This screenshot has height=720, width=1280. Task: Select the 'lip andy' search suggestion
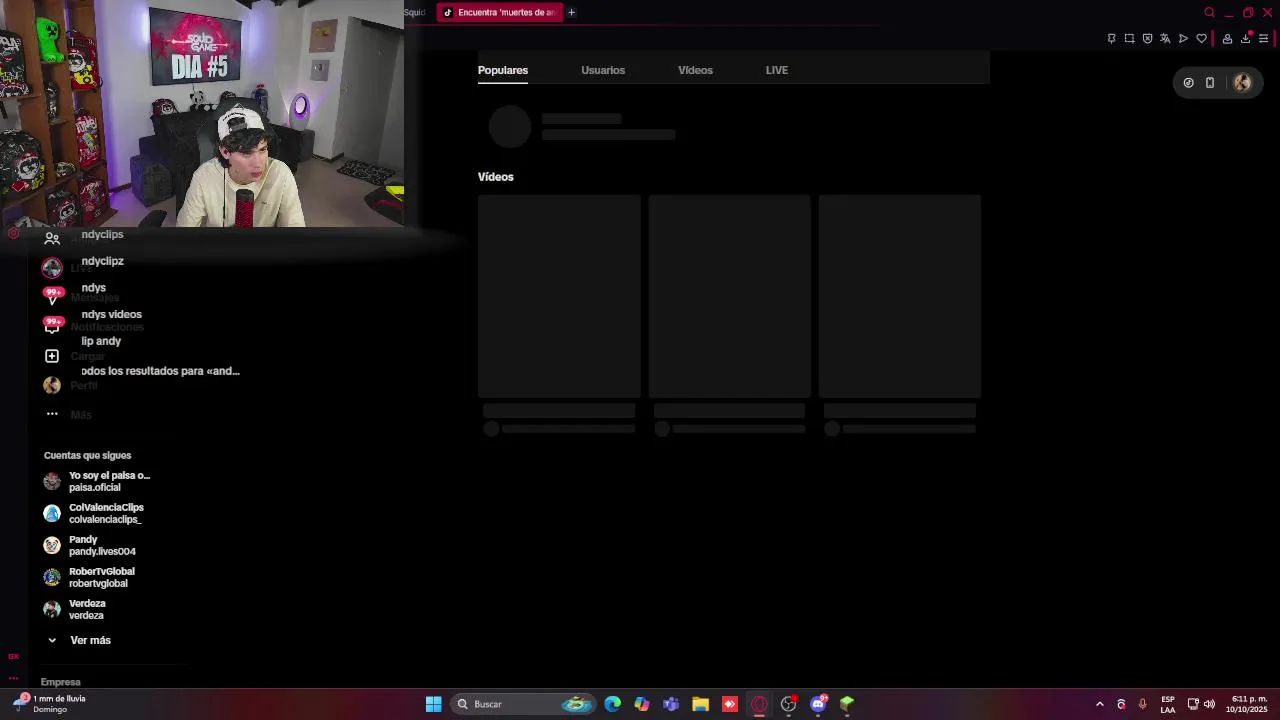pyautogui.click(x=101, y=341)
